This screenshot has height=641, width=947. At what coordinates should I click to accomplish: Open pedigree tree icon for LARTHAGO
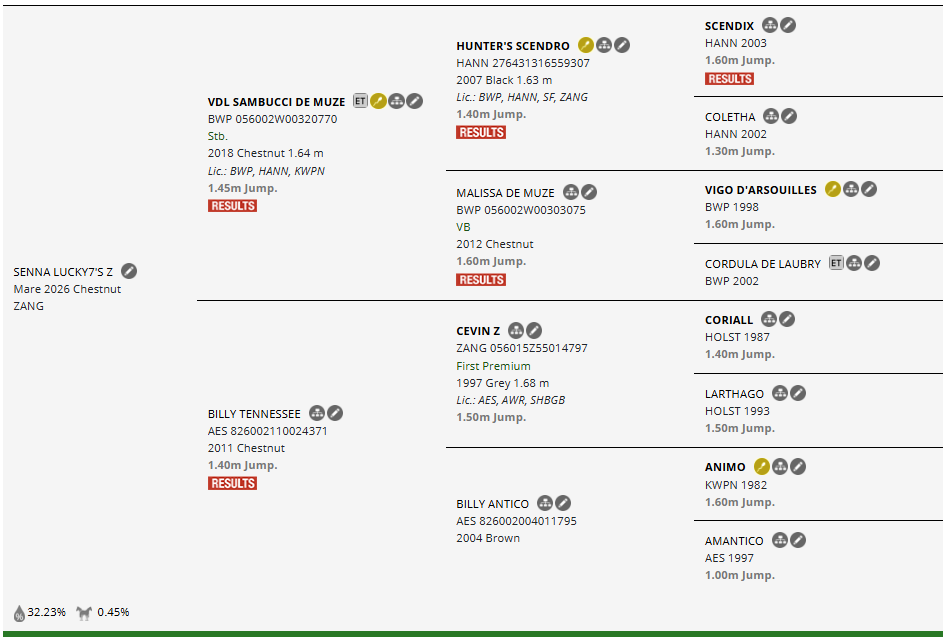click(x=780, y=393)
